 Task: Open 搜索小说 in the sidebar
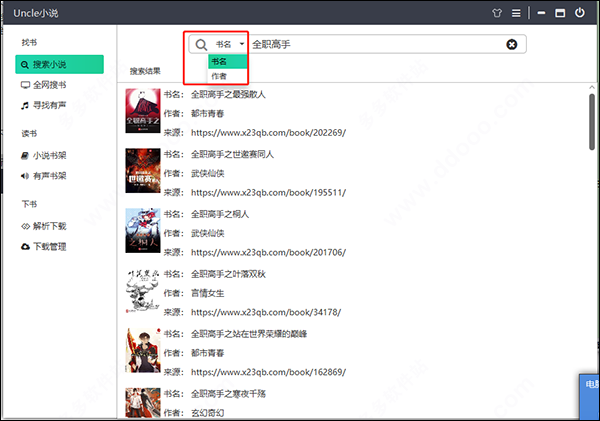tap(59, 65)
